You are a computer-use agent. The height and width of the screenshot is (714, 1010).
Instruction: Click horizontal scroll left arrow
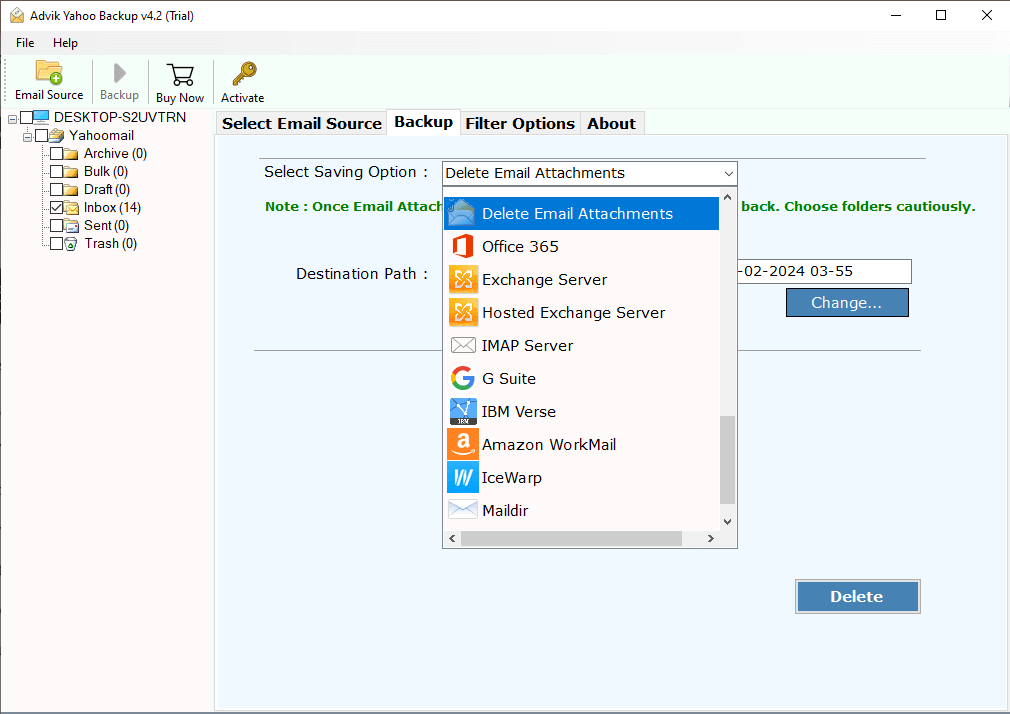click(452, 538)
